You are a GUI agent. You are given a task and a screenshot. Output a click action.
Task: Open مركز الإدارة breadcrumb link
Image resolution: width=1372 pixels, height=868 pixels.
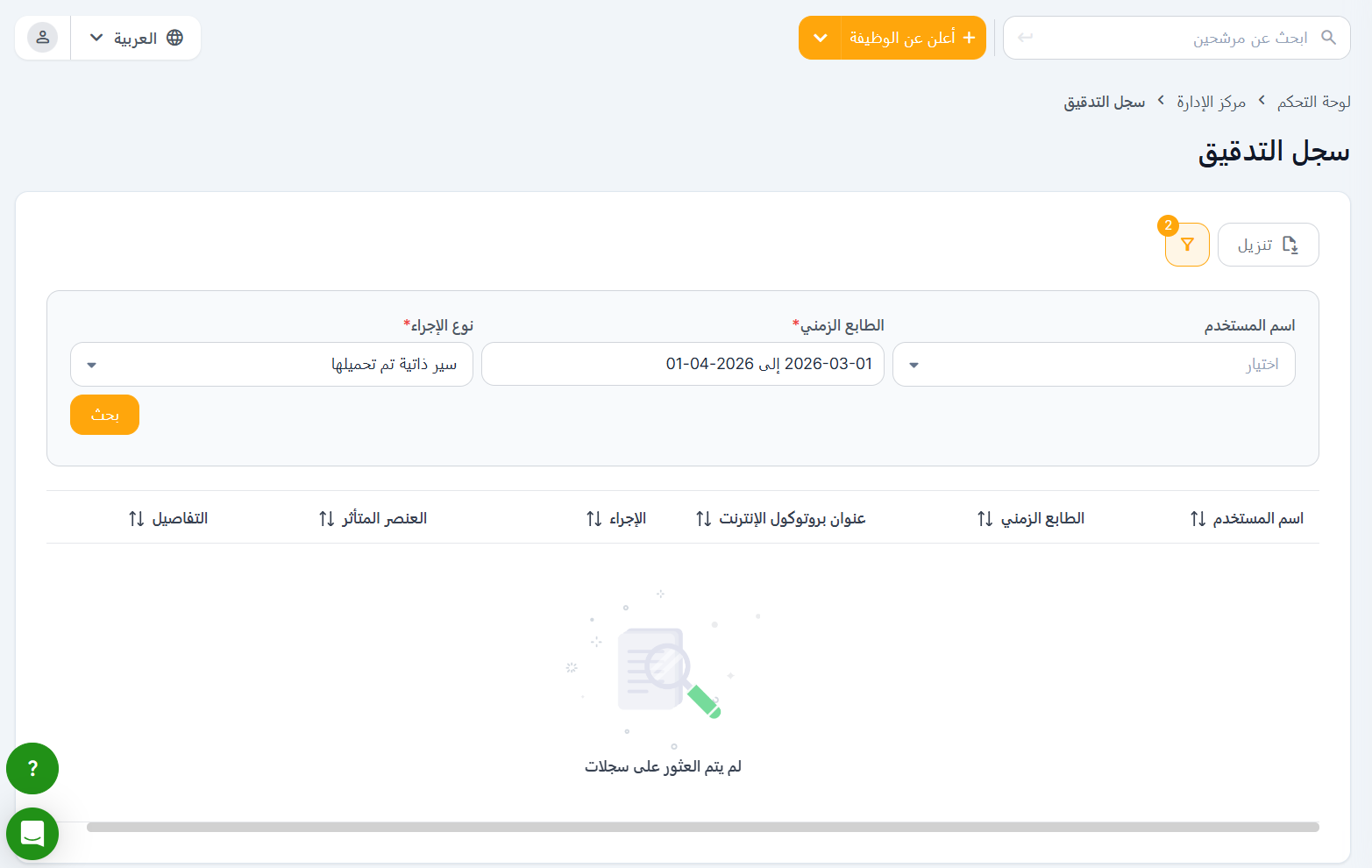(1211, 103)
